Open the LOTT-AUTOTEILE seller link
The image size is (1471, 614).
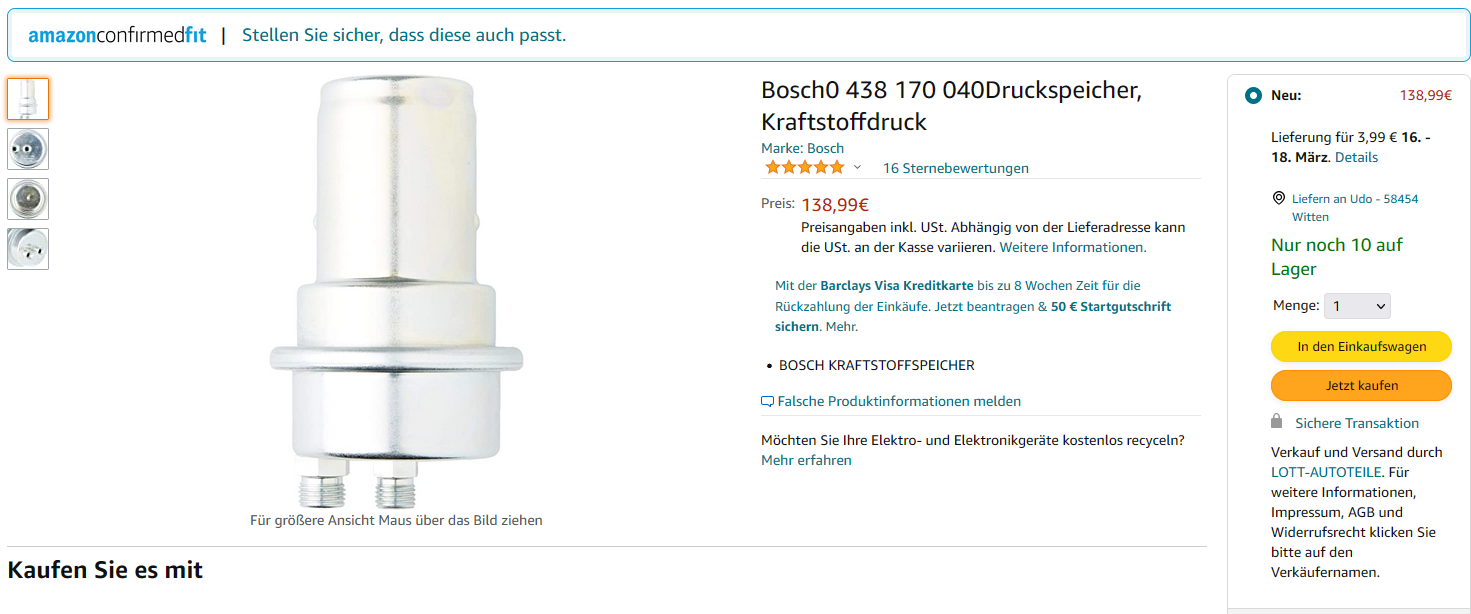[1326, 472]
